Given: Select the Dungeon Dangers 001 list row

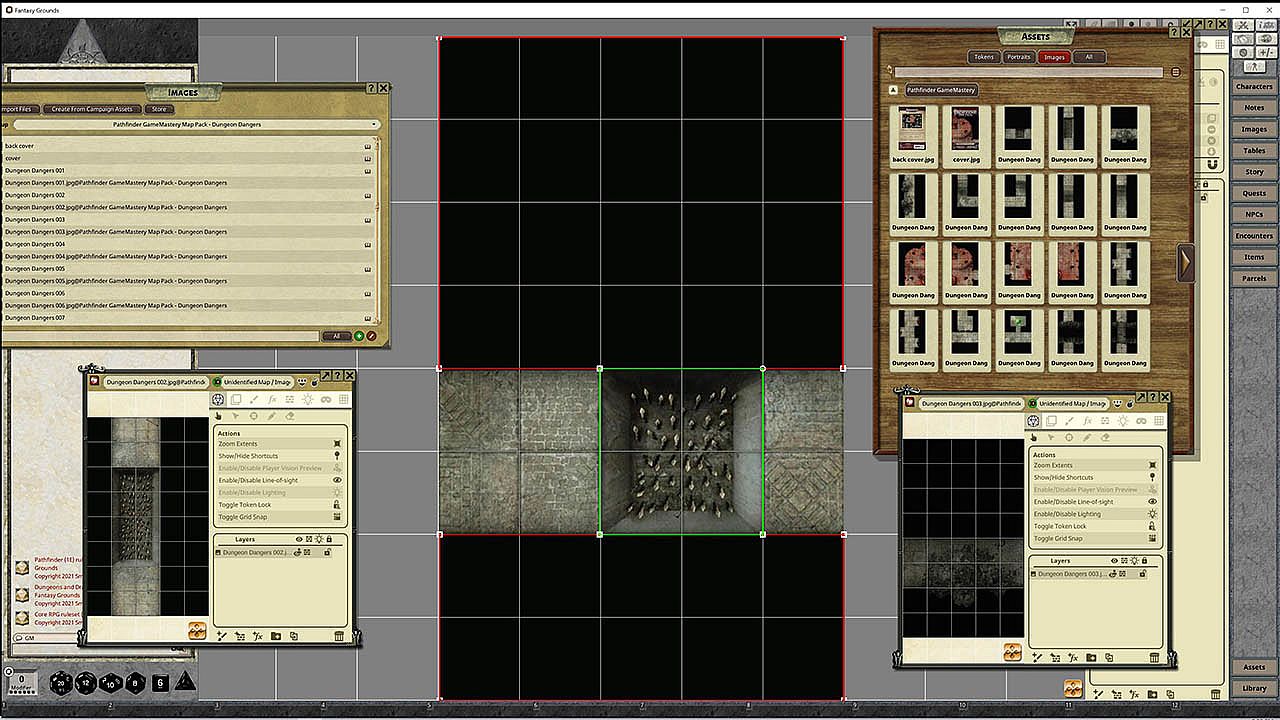Looking at the screenshot, I should click(x=189, y=171).
